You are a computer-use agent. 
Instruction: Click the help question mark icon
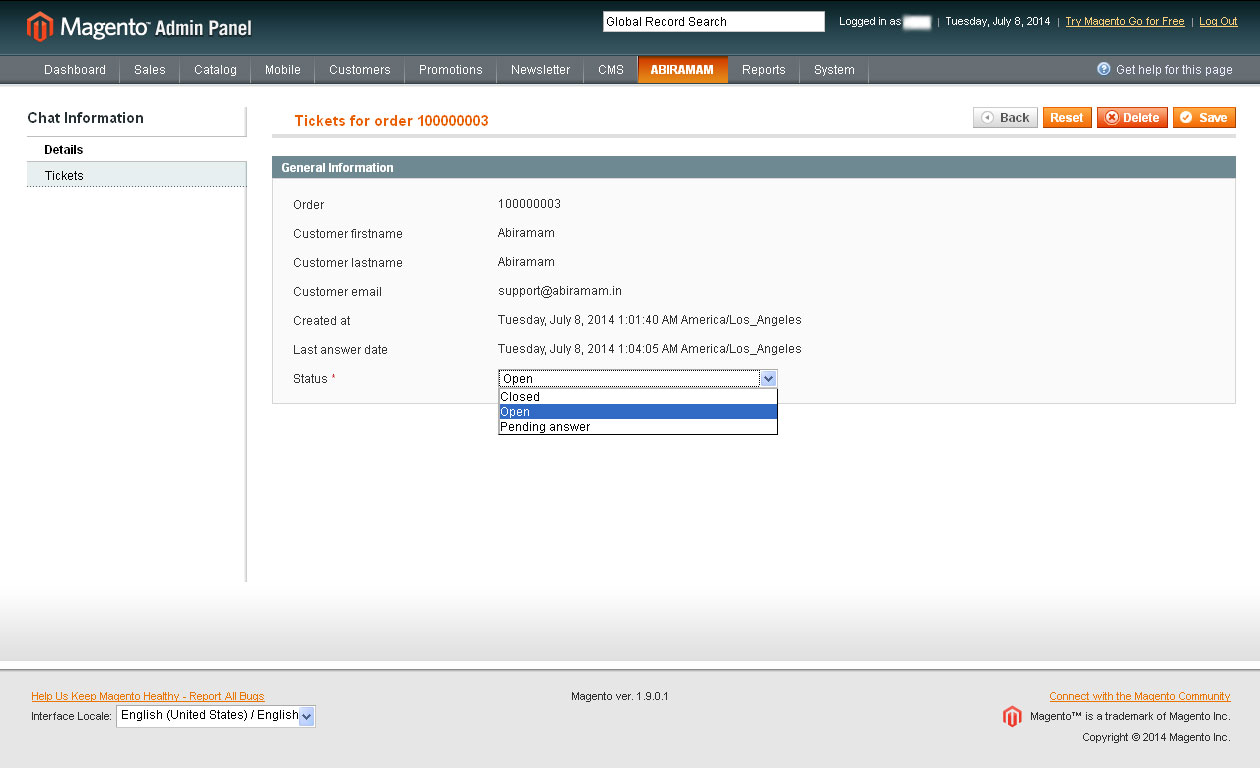pos(1104,69)
